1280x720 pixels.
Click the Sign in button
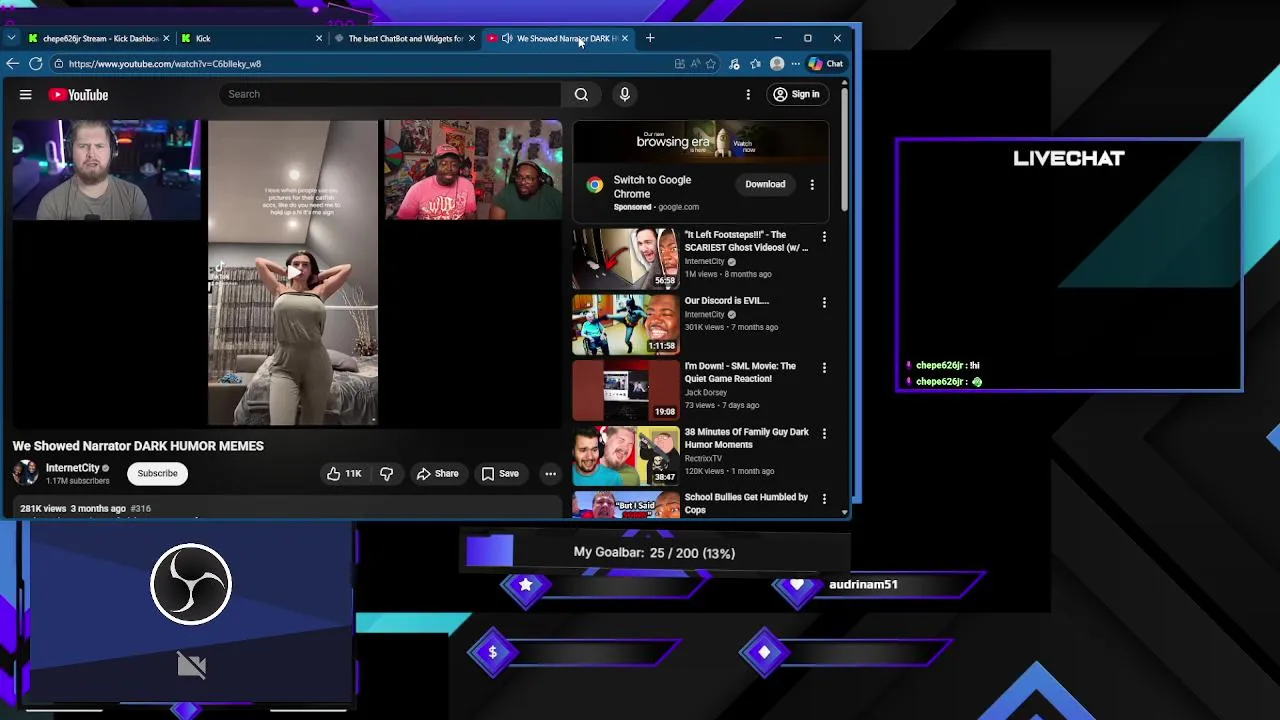click(796, 94)
